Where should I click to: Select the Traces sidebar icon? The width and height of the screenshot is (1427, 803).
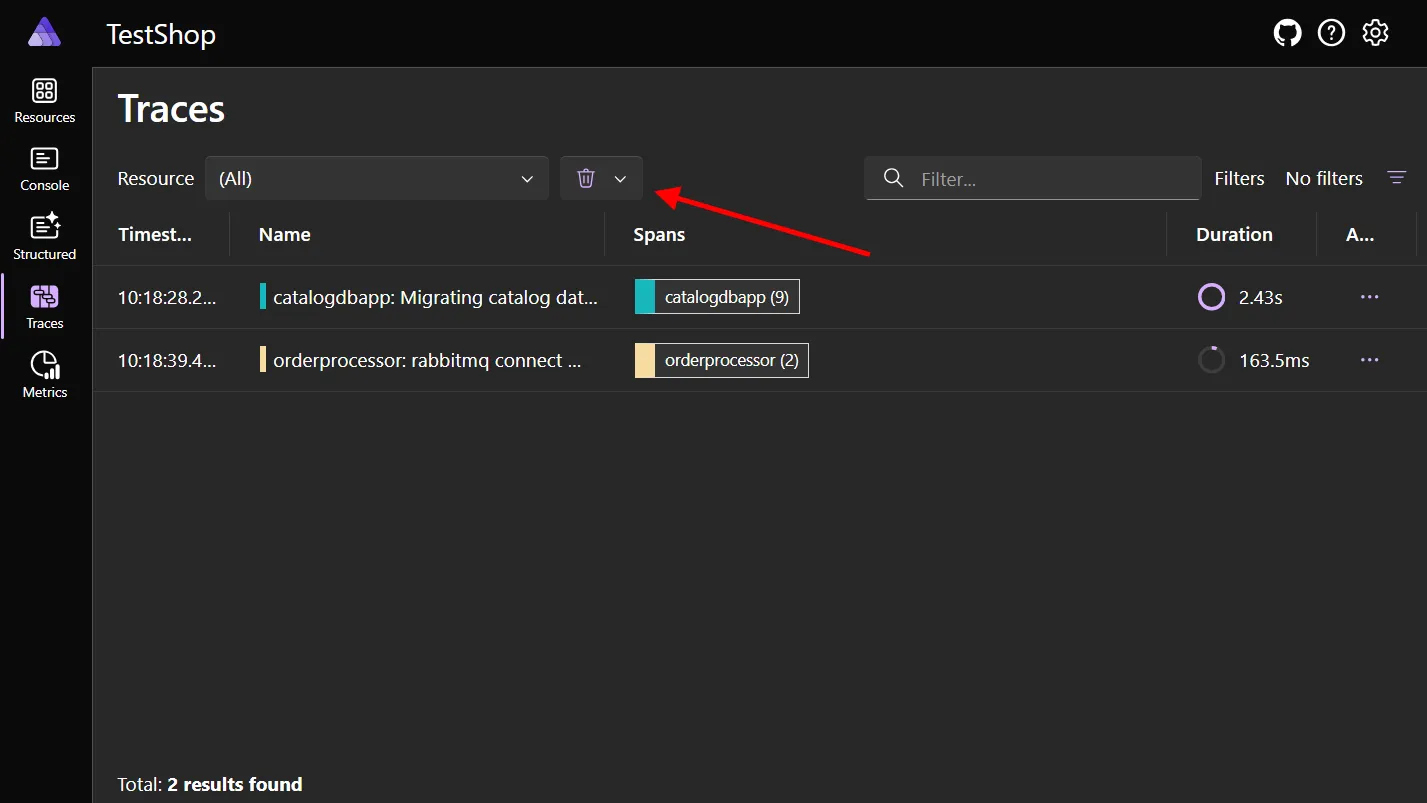44,305
